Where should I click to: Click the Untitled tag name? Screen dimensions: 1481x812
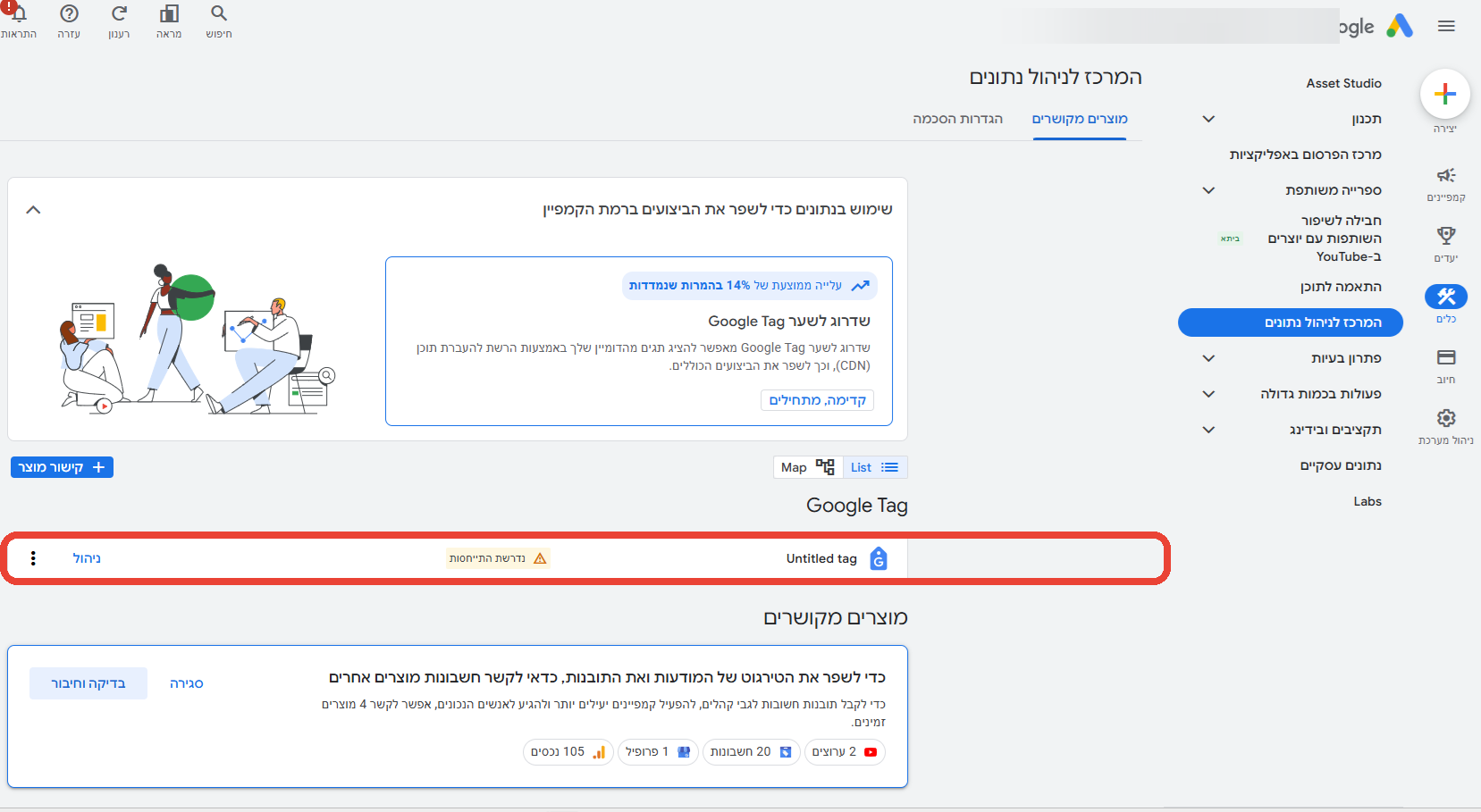(821, 558)
